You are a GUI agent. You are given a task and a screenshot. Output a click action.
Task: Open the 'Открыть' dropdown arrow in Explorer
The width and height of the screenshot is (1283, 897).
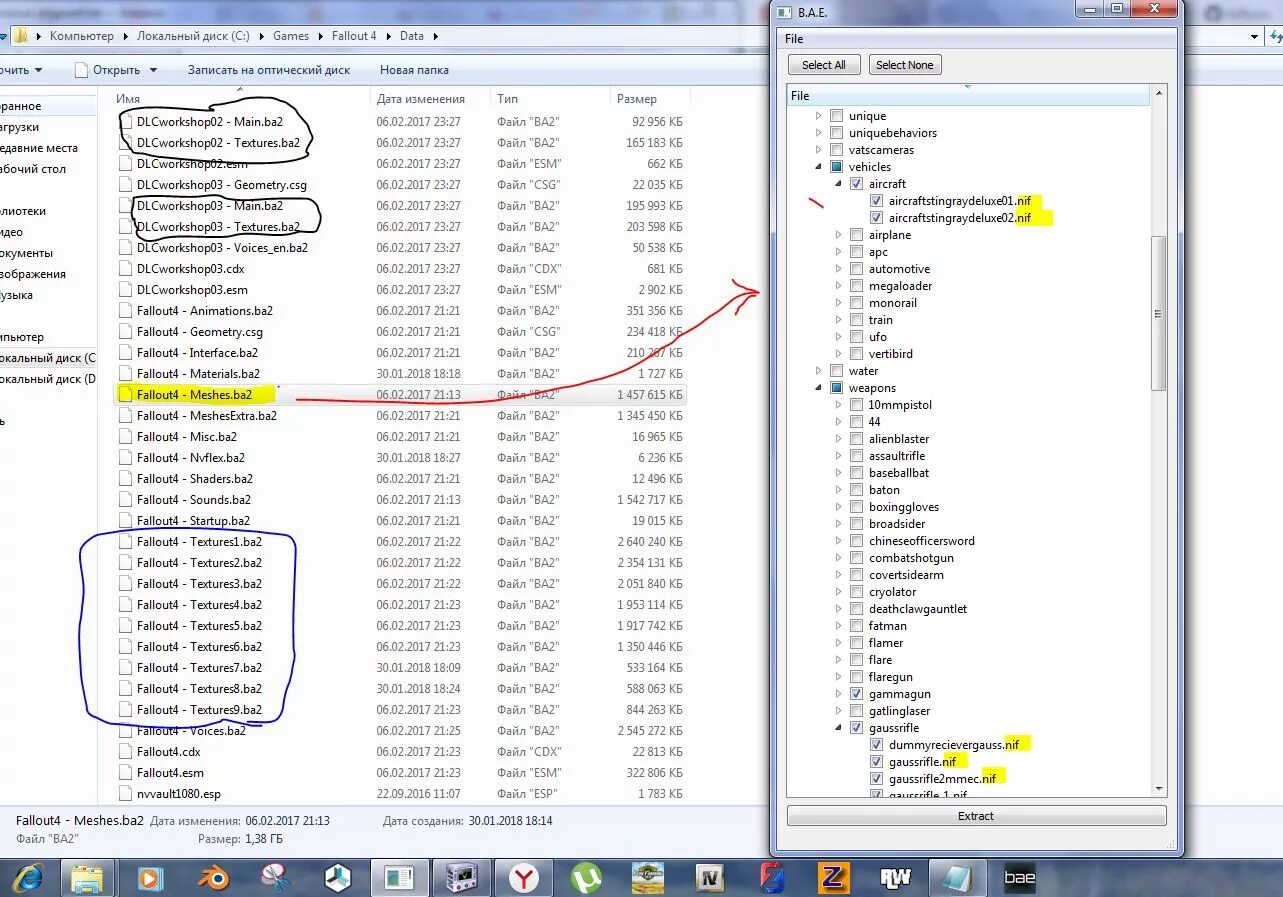(153, 70)
